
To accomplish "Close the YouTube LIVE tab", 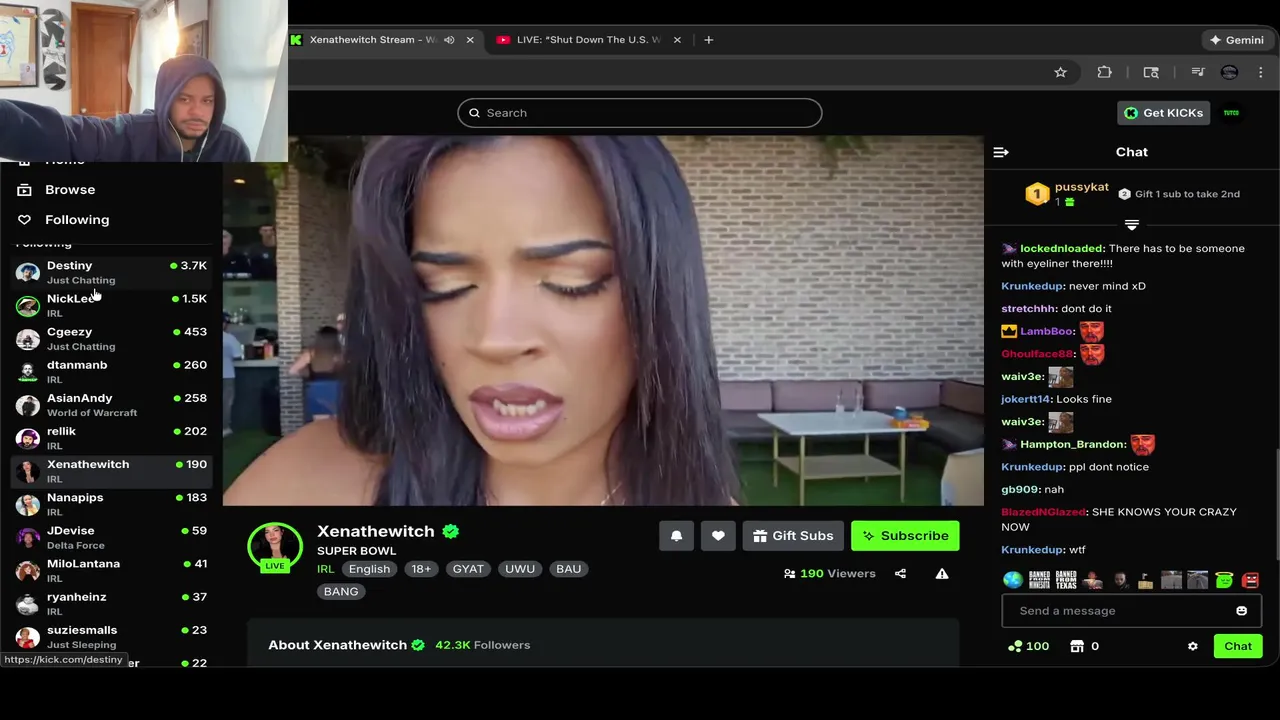I will click(x=677, y=40).
